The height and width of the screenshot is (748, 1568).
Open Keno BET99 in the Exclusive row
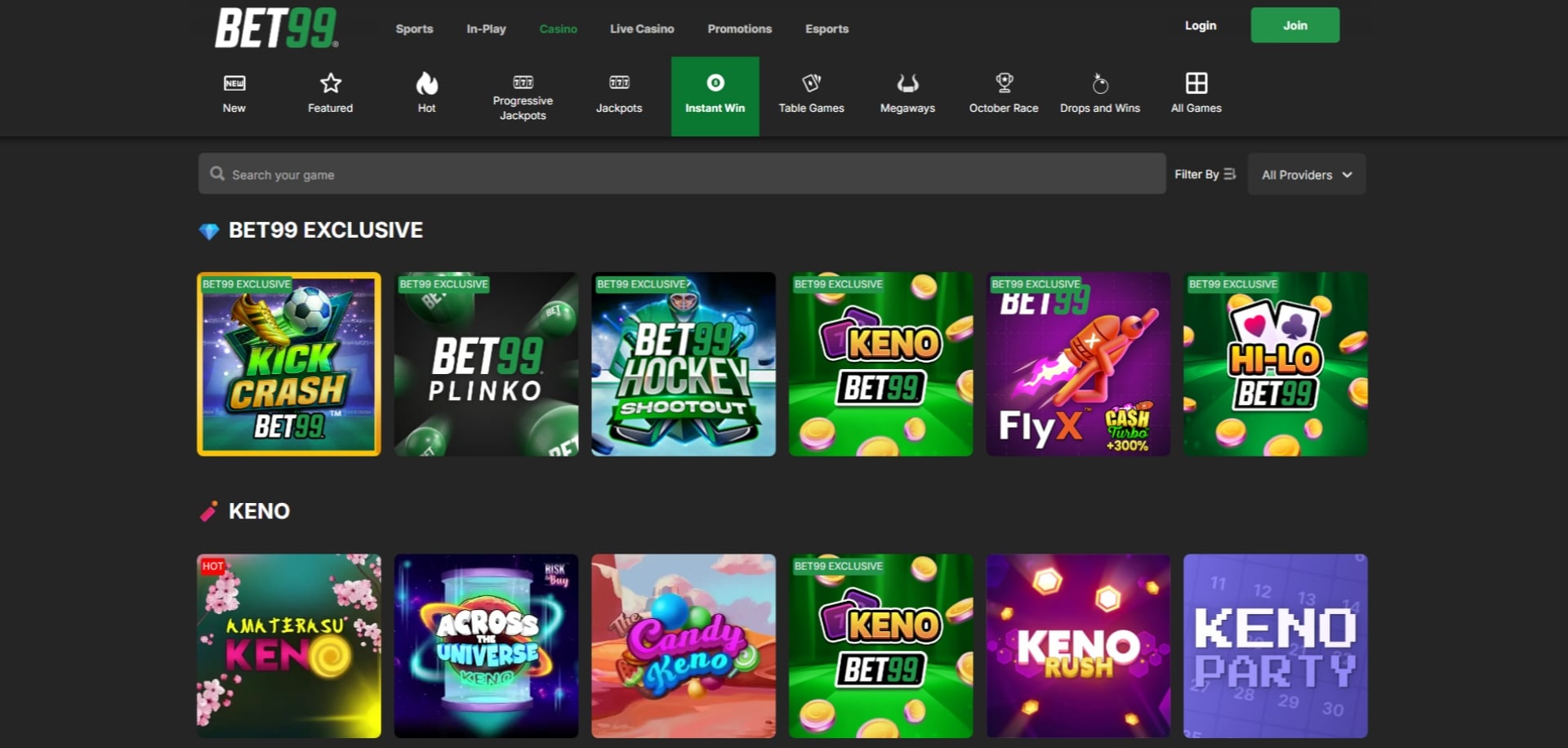pos(881,364)
